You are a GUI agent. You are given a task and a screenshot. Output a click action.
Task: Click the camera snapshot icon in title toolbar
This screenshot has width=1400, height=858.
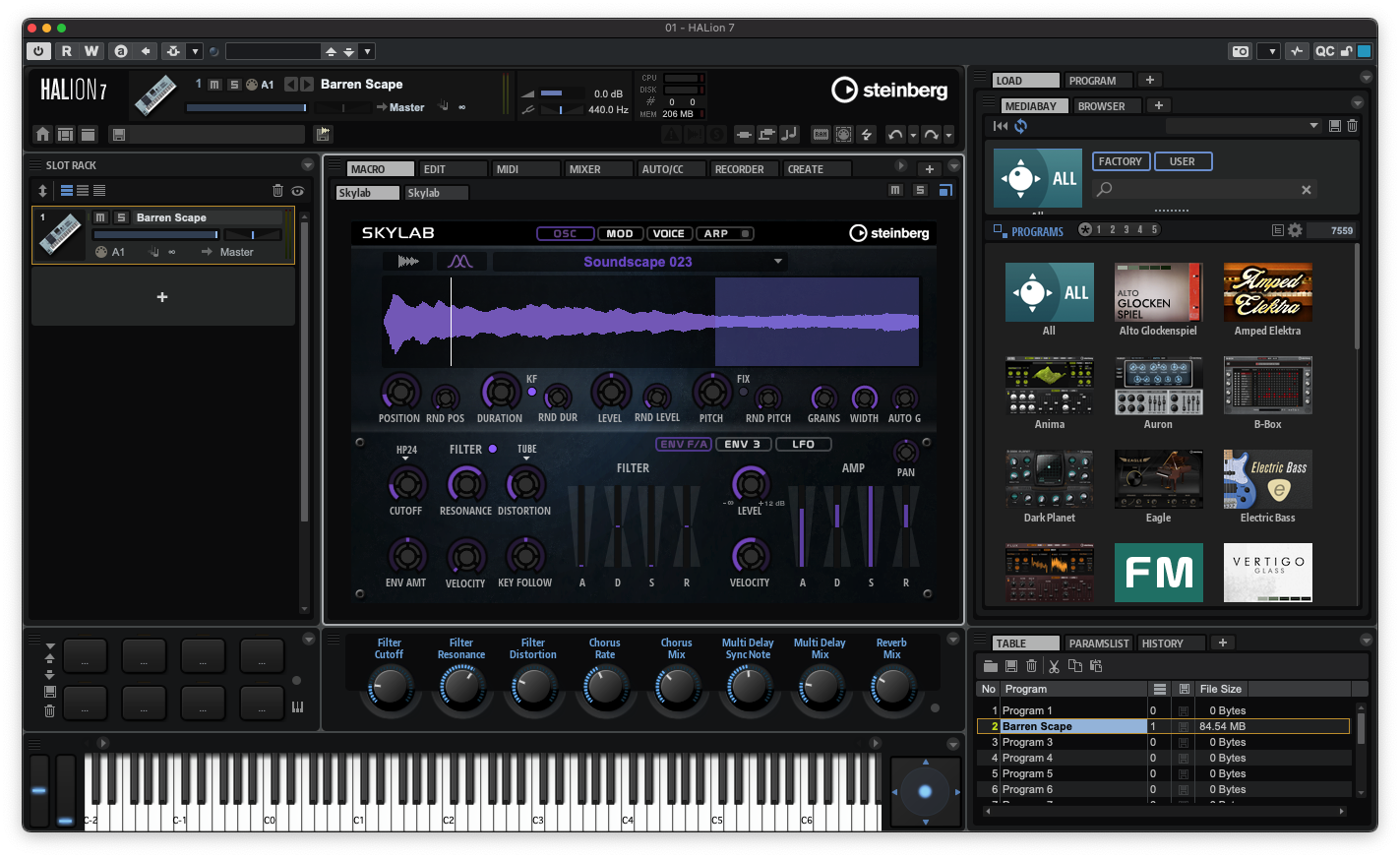pos(1241,51)
